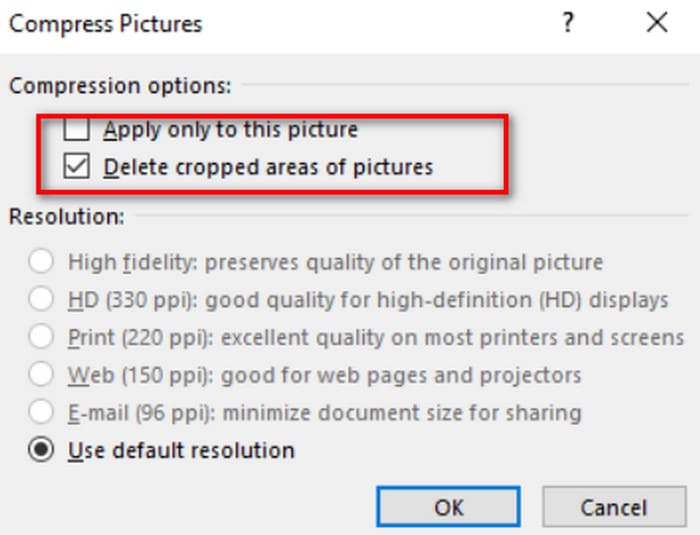Screen dimensions: 700x535
Task: Click the "Delete cropped areas of pictures" label text
Action: coord(268,167)
